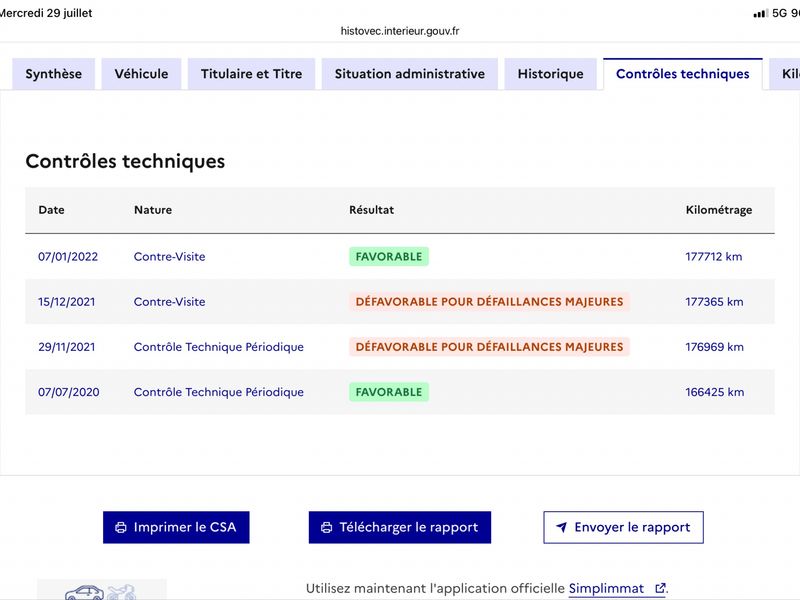Click the FAVORABLE badge for 07/01/2022
Viewport: 800px width, 600px height.
point(389,257)
